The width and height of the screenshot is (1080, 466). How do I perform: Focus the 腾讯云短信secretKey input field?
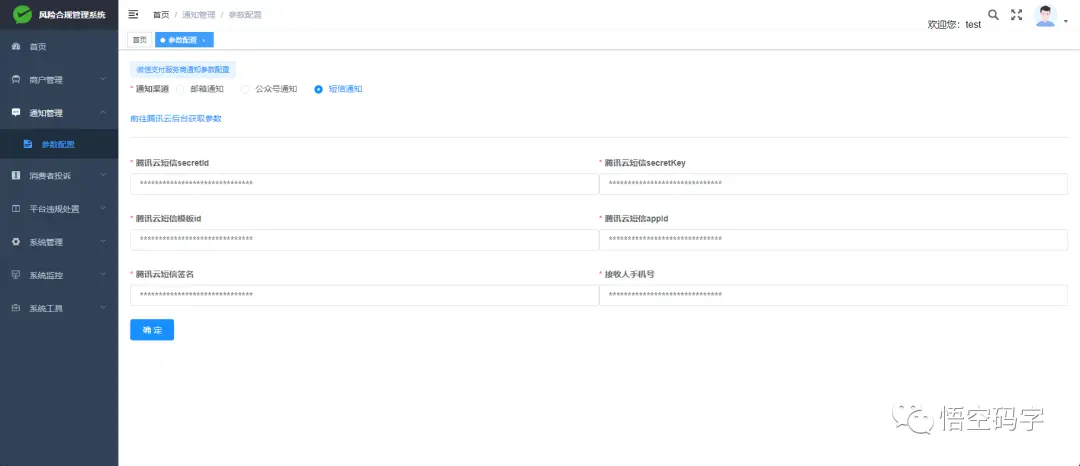coord(833,184)
